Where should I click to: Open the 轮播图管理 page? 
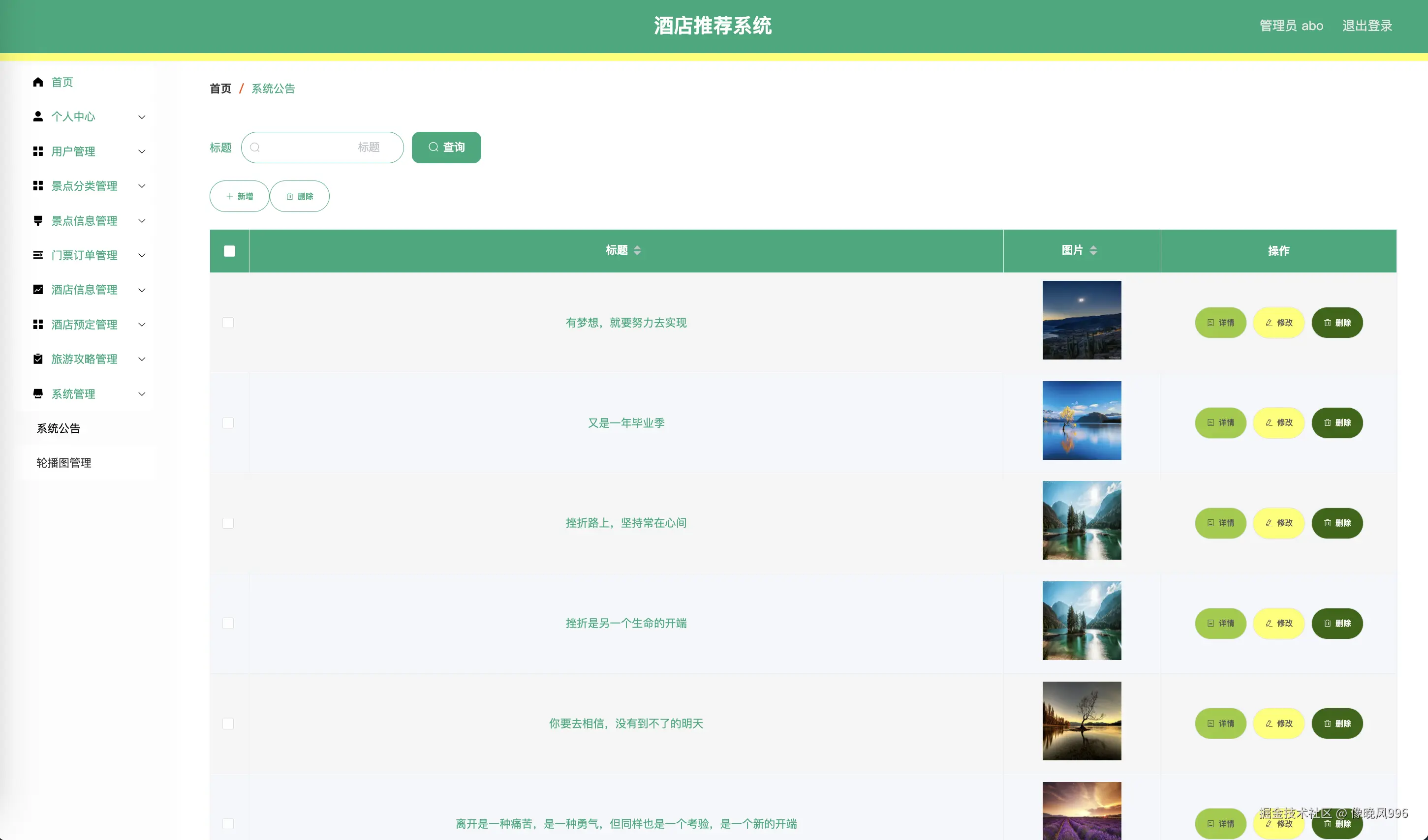63,463
